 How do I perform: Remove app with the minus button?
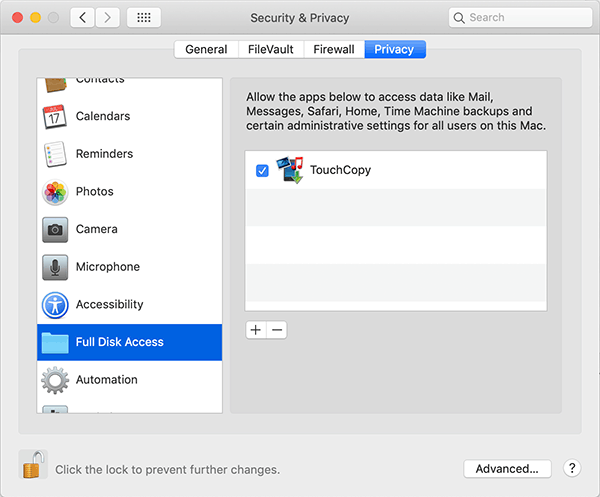pos(277,329)
